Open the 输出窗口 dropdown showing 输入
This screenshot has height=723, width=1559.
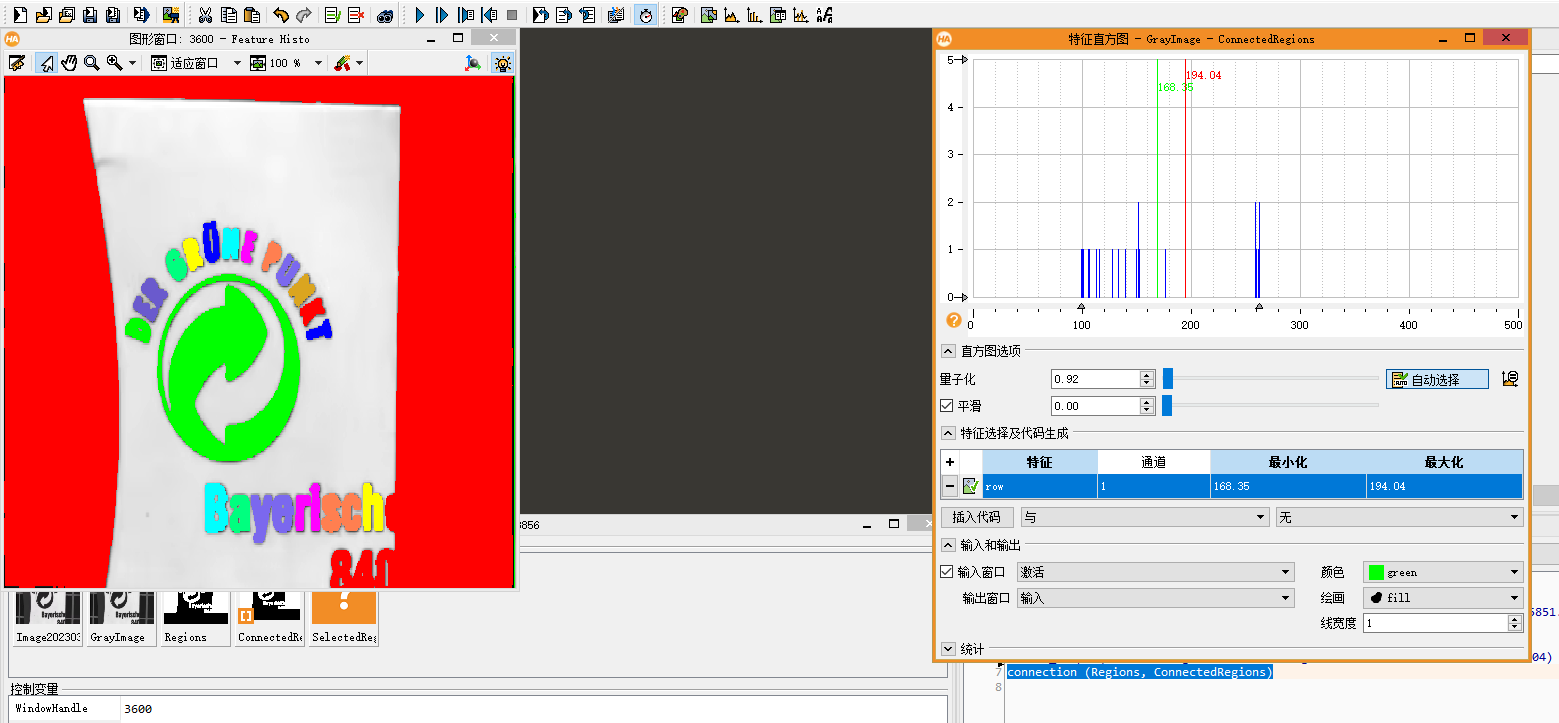coord(1156,598)
